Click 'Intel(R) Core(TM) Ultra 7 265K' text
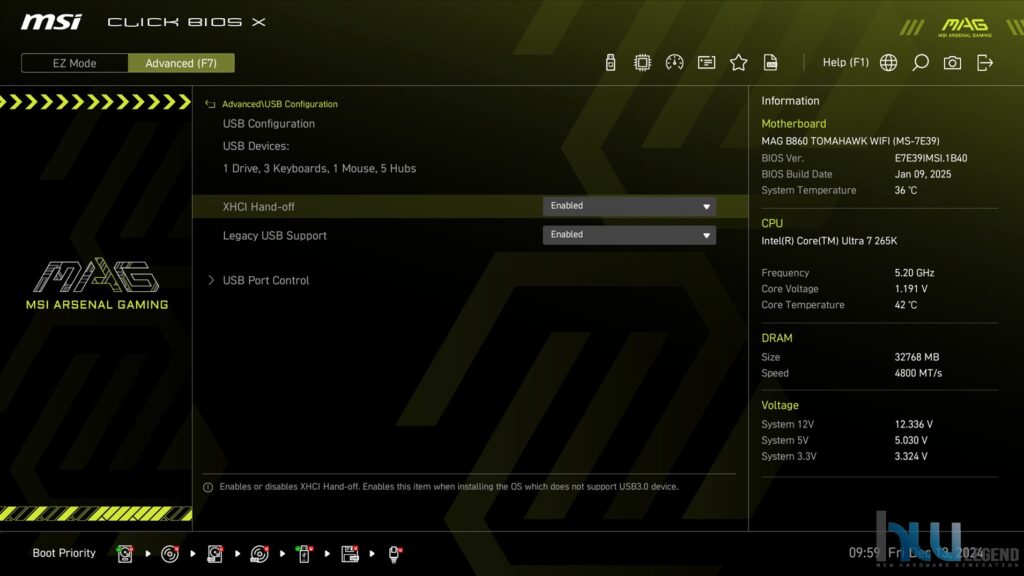The image size is (1024, 576). point(829,241)
